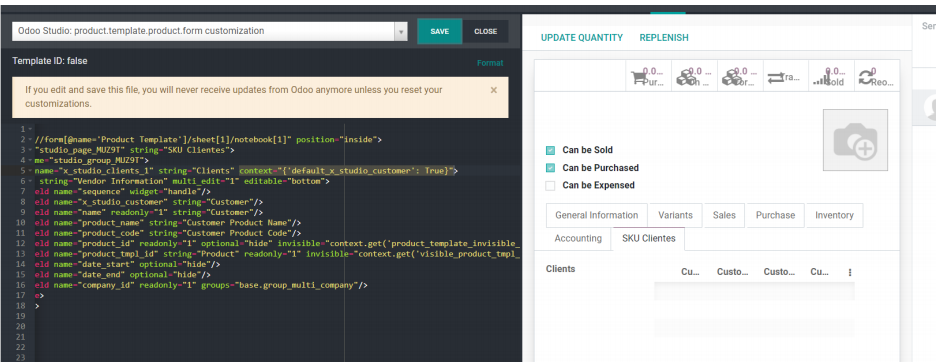Collapse code block at line 4
The height and width of the screenshot is (362, 938).
click(x=31, y=160)
